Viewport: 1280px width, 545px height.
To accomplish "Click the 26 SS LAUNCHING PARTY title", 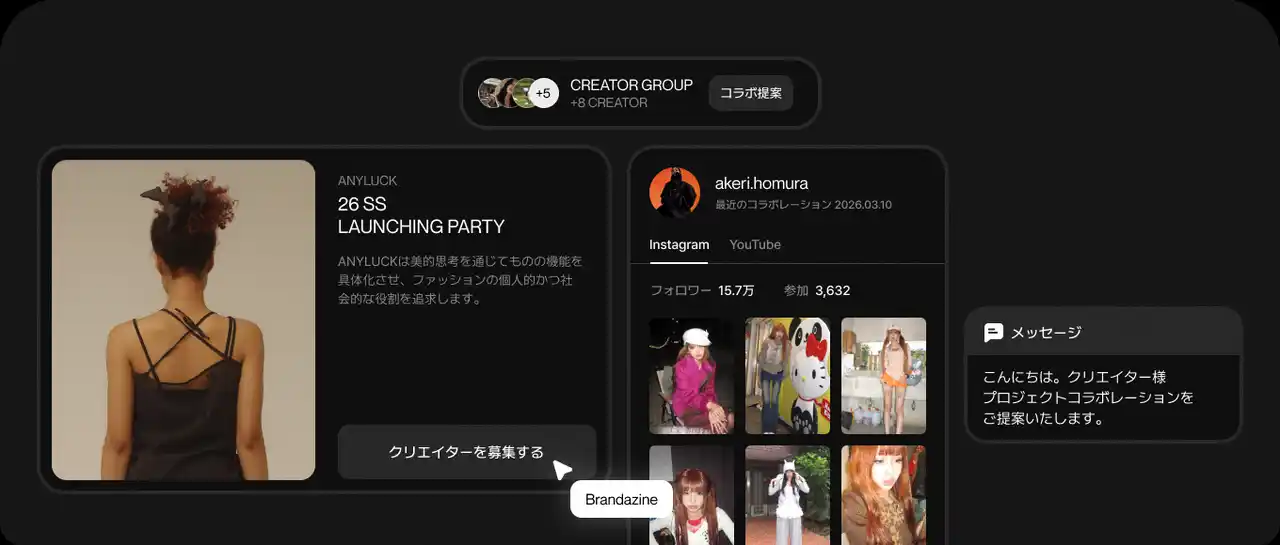I will point(421,215).
